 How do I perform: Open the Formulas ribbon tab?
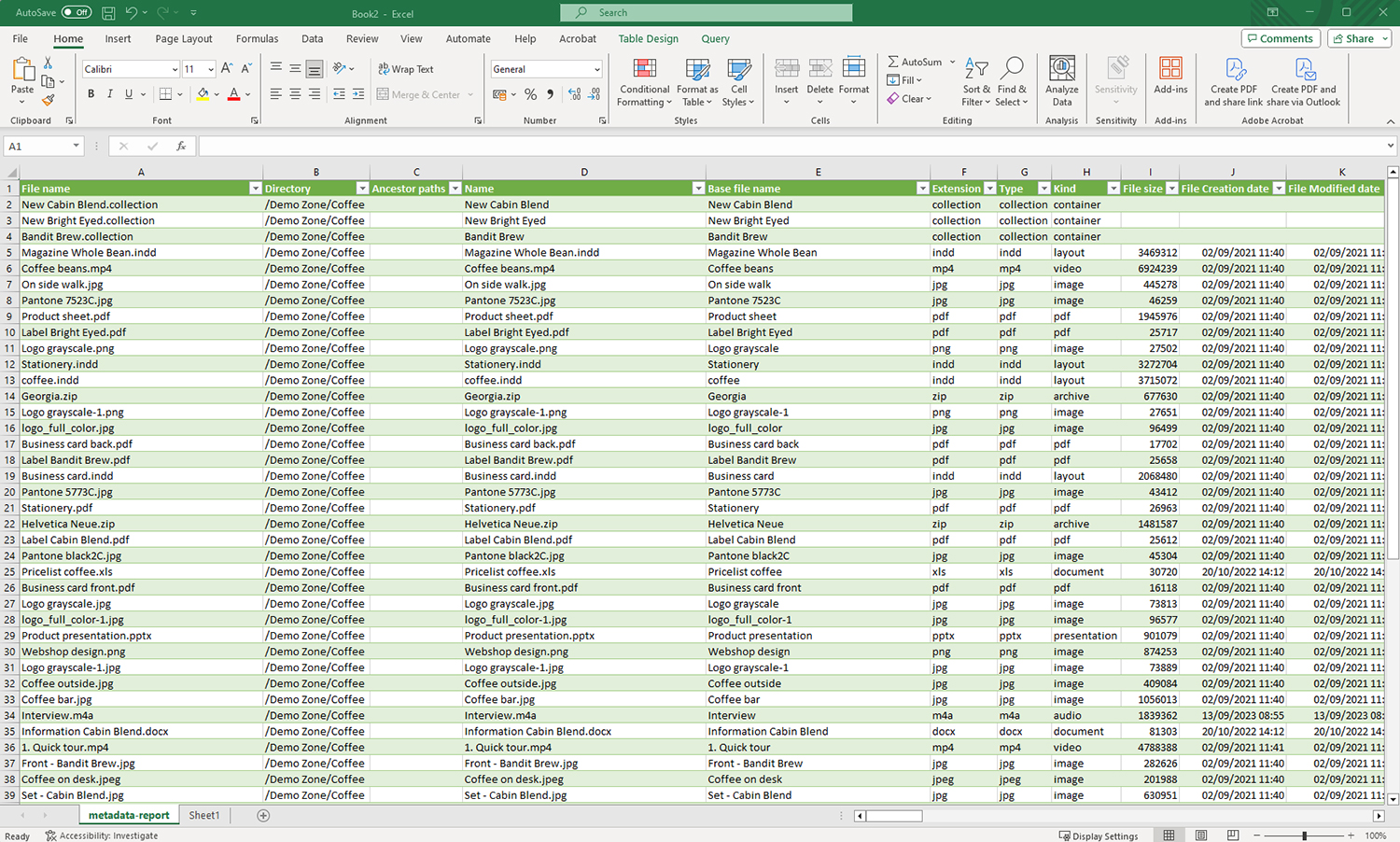pyautogui.click(x=257, y=39)
